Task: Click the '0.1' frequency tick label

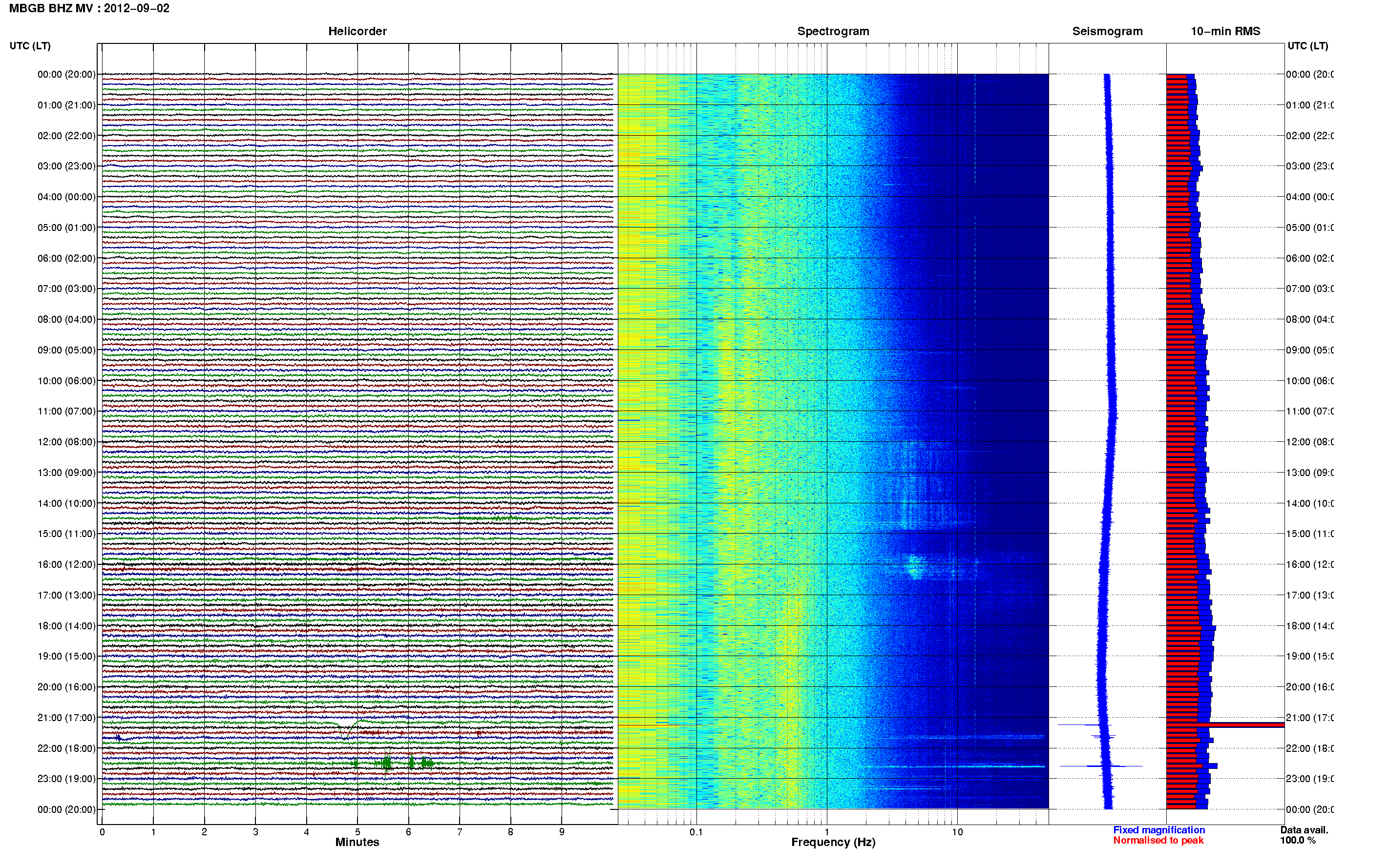Action: click(696, 832)
